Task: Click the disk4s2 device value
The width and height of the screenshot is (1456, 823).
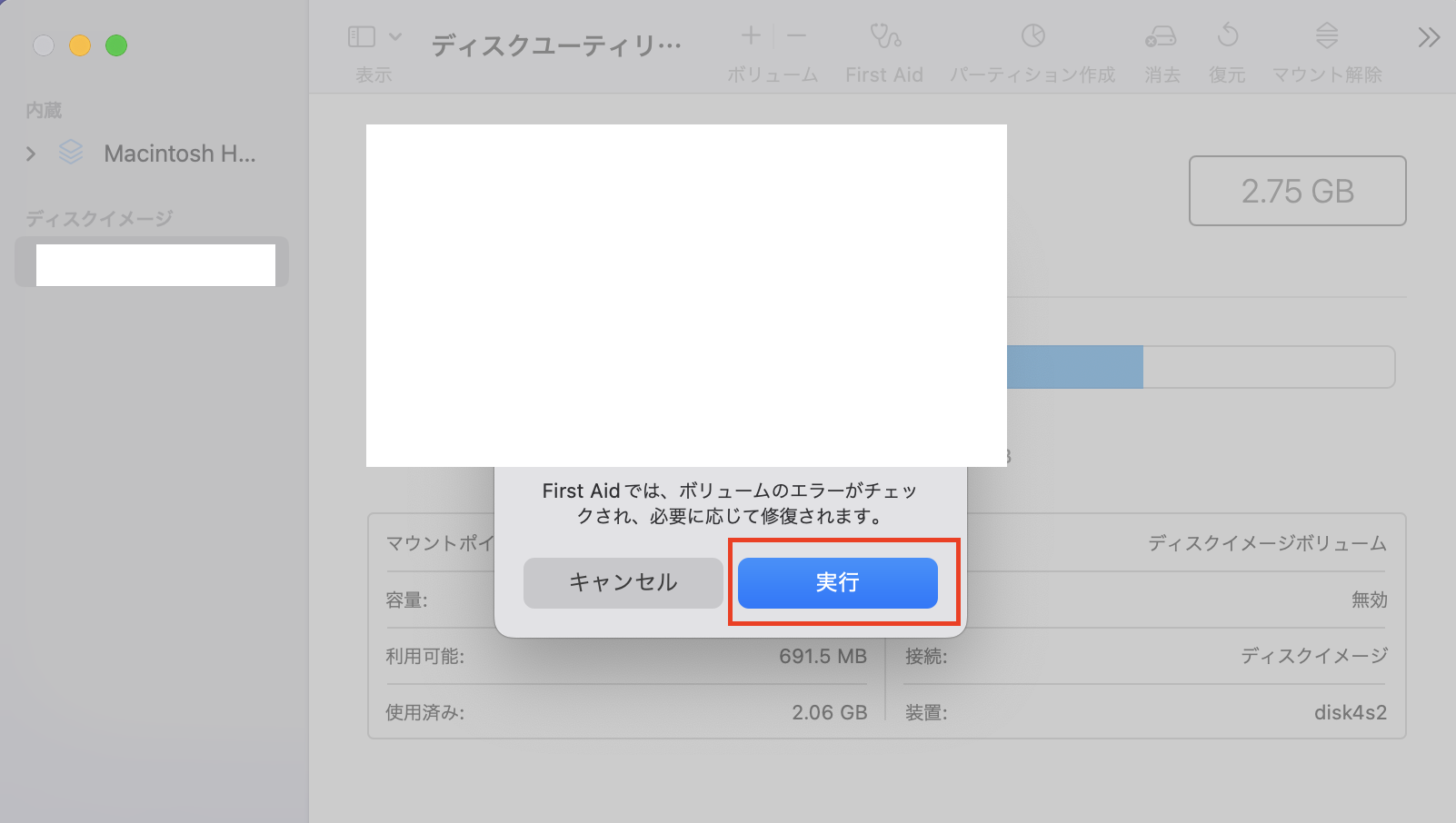Action: pyautogui.click(x=1350, y=712)
